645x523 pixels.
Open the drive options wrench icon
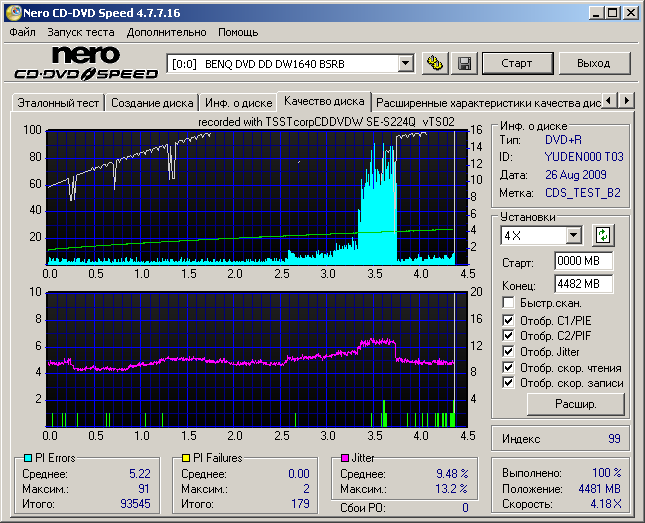[x=435, y=63]
